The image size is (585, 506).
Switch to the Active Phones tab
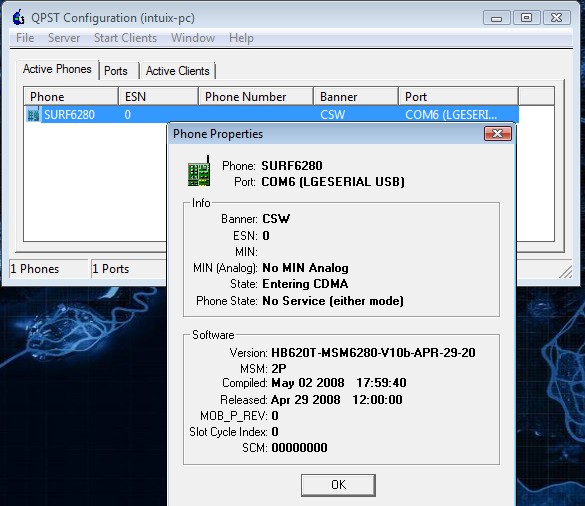57,69
